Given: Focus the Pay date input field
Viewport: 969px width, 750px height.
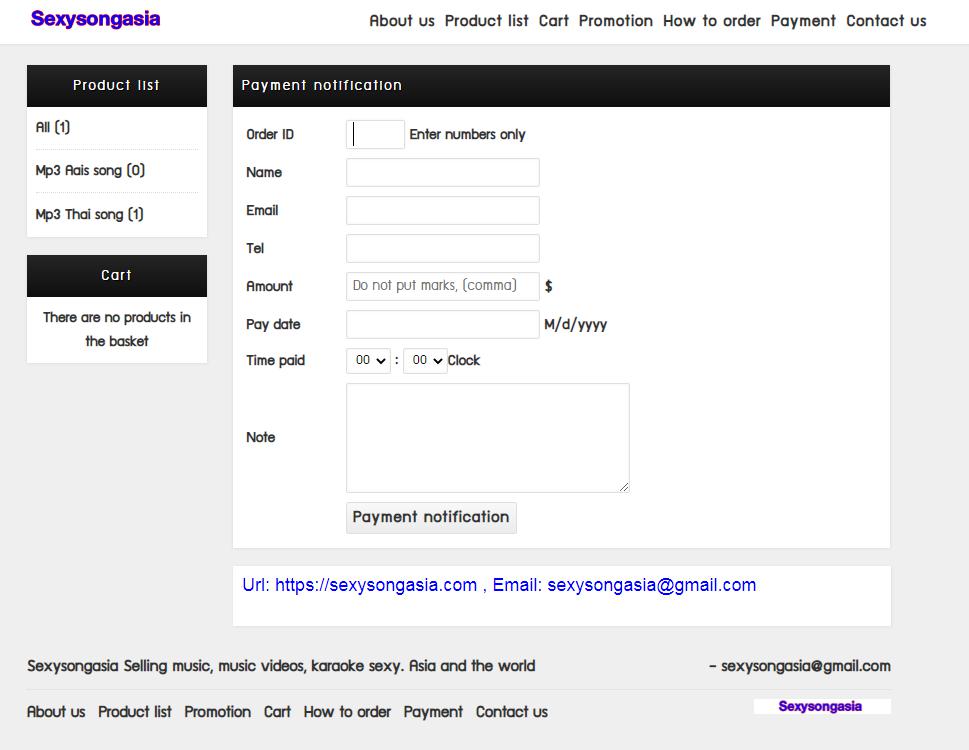Looking at the screenshot, I should coord(442,325).
